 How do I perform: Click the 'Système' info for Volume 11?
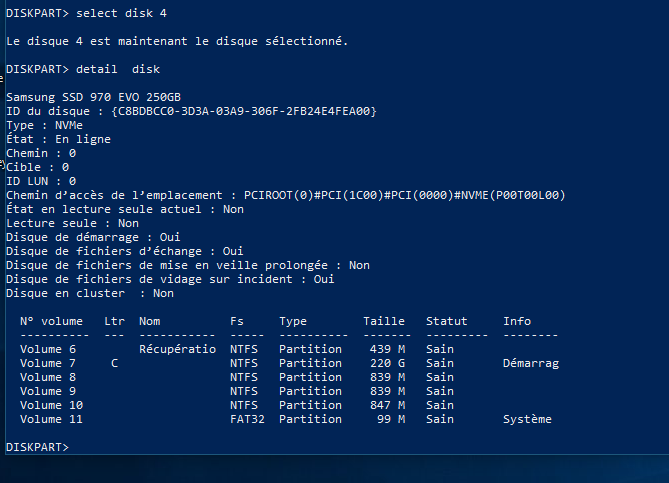point(527,419)
